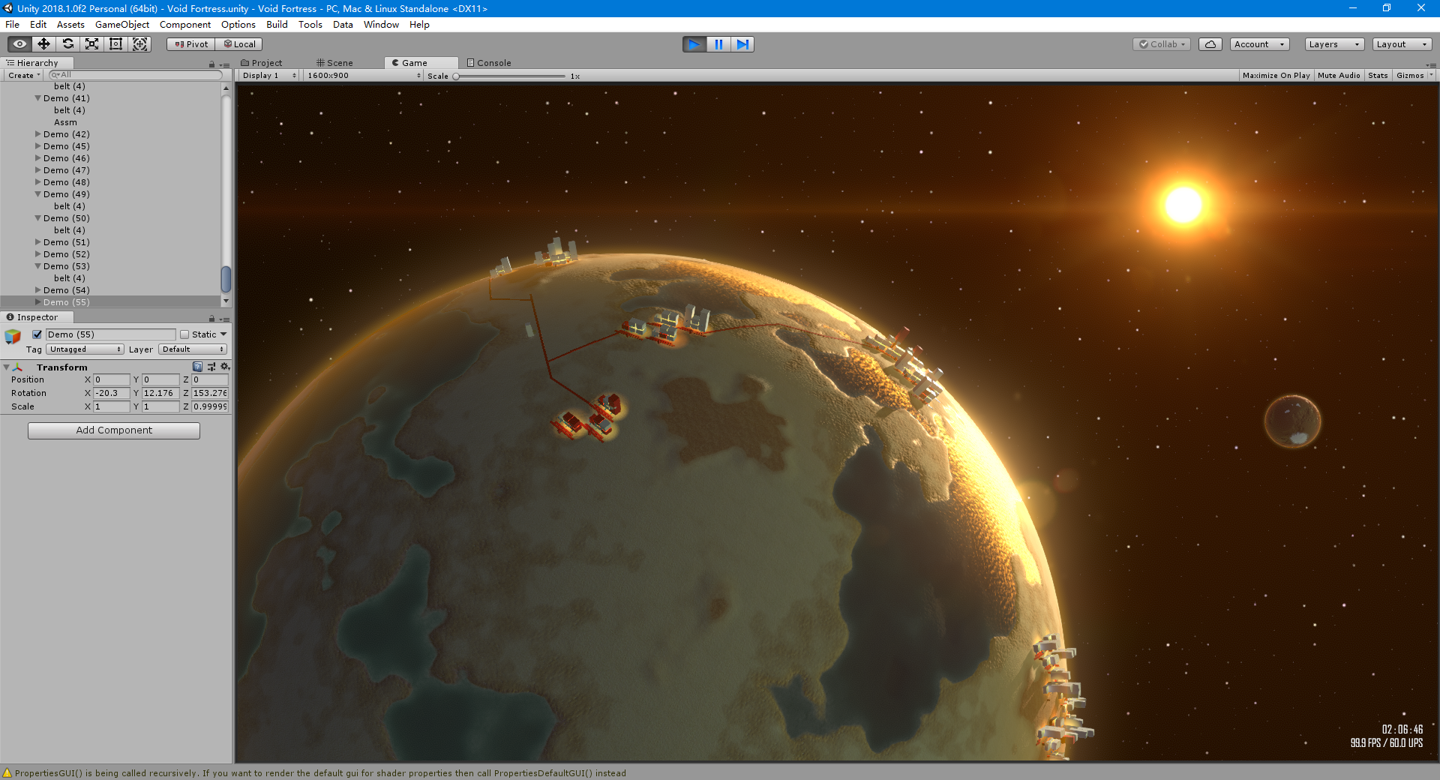Open the 1600x900 resolution dropdown
The image size is (1440, 780).
[363, 76]
